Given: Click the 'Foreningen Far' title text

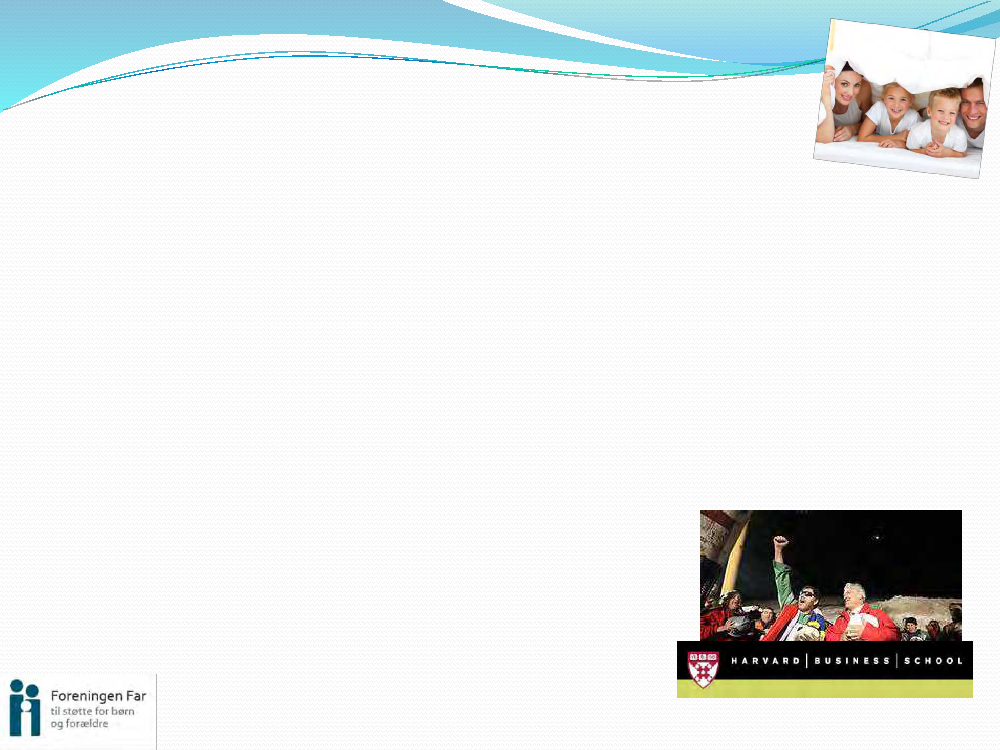Looking at the screenshot, I should 99,696.
